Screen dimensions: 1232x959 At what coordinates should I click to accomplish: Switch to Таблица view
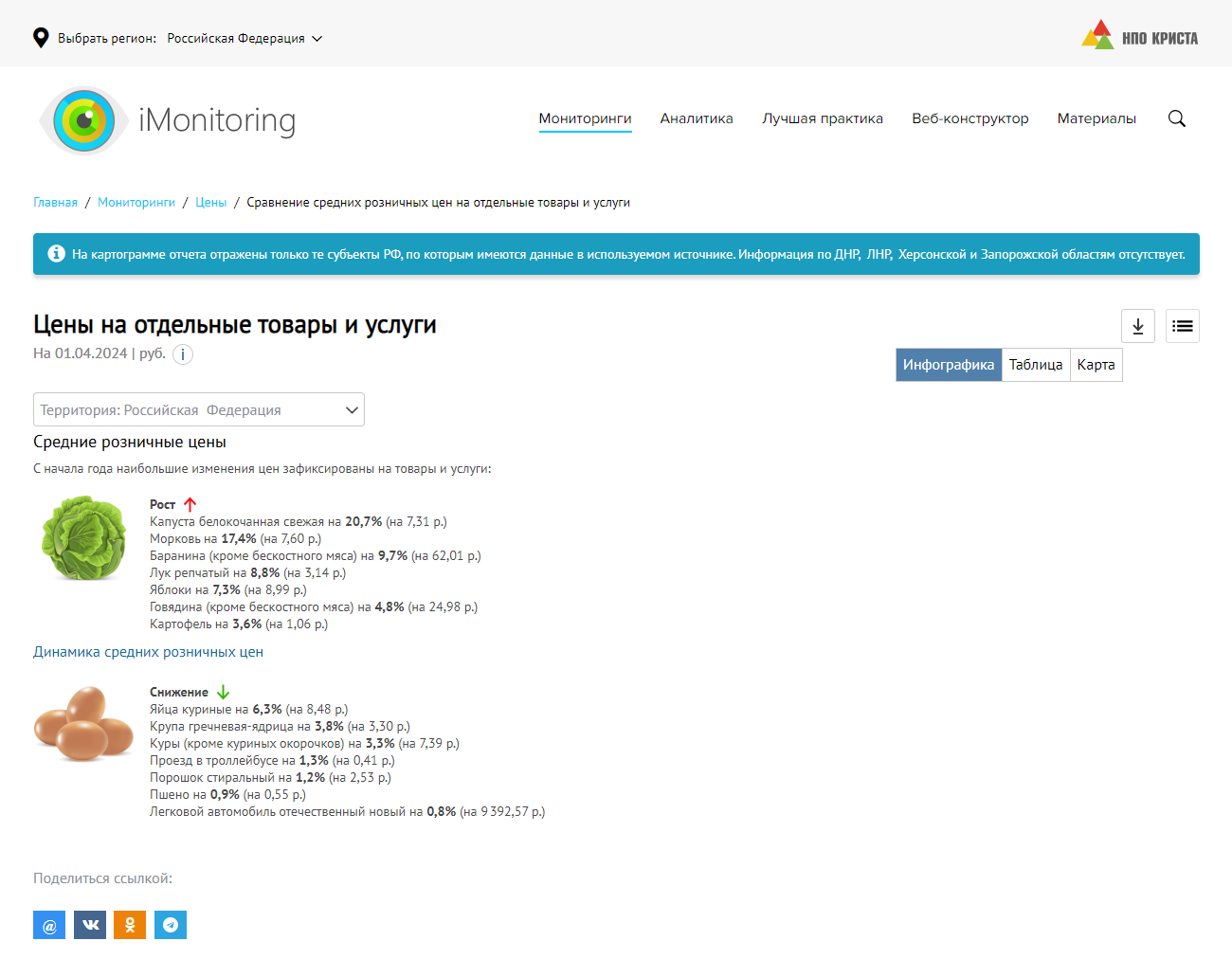click(x=1035, y=365)
